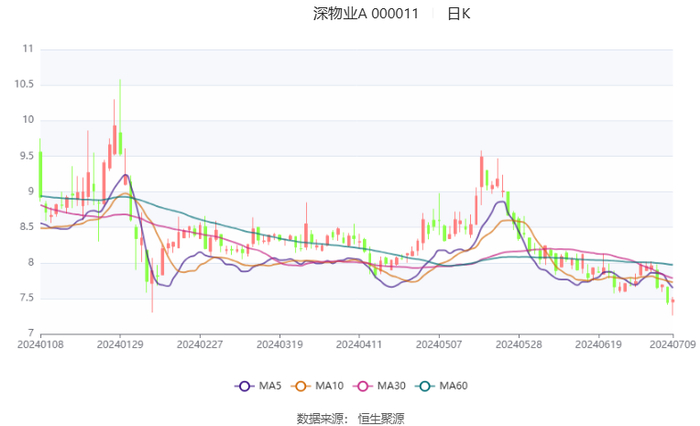The height and width of the screenshot is (426, 700).
Task: Toggle the MA5 legend circle icon
Action: [x=244, y=386]
